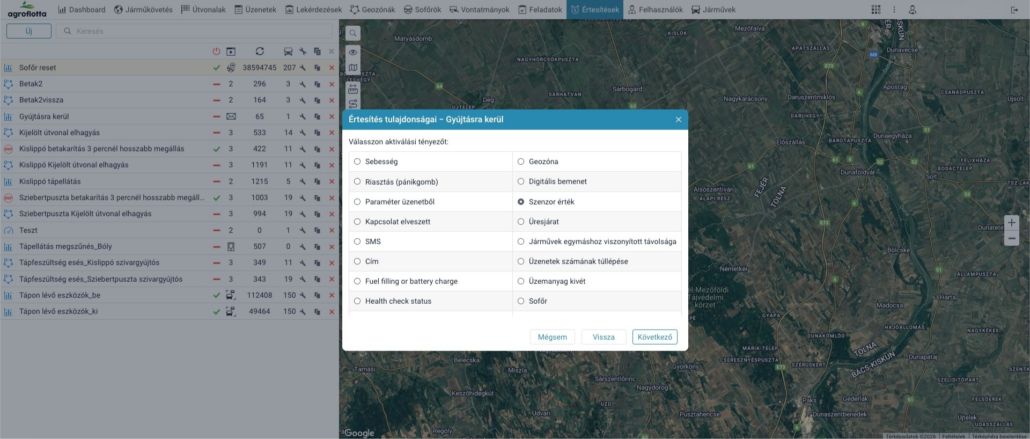Select the Sebesség radio option
Viewport: 1030px width, 439px height.
358,161
